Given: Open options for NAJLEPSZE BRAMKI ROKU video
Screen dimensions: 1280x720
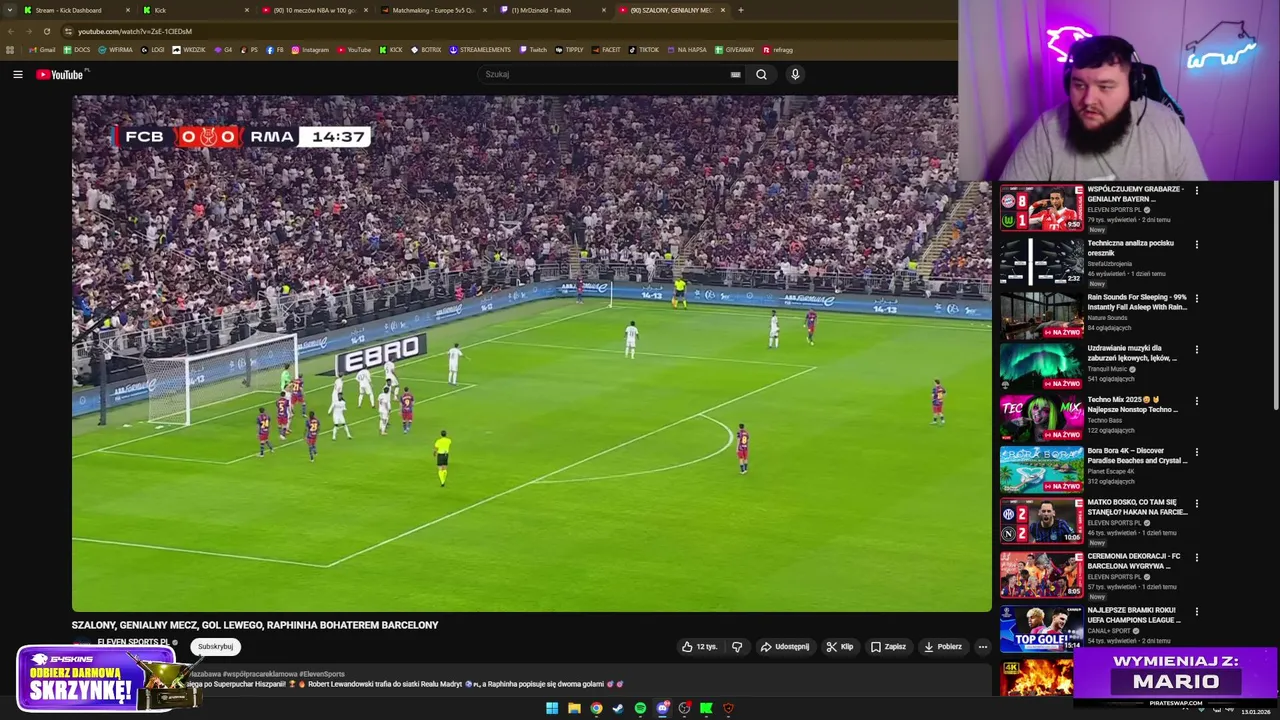Looking at the screenshot, I should tap(1196, 611).
